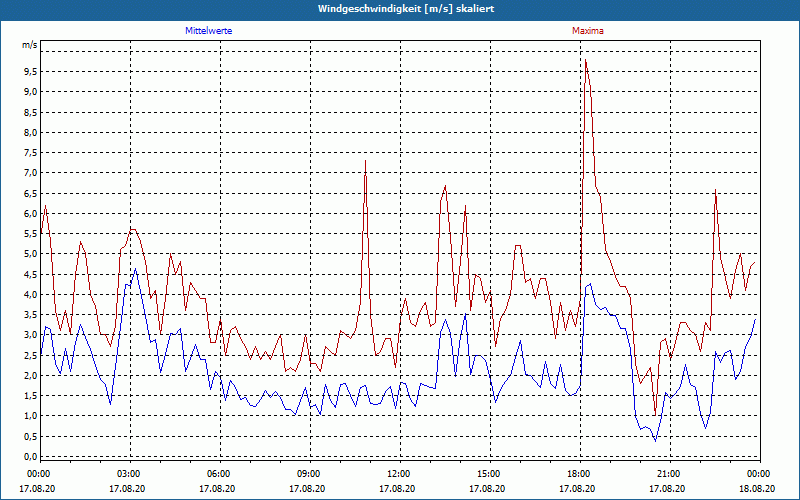
Task: Click the '7,5' y-axis value
Action: (x=31, y=153)
